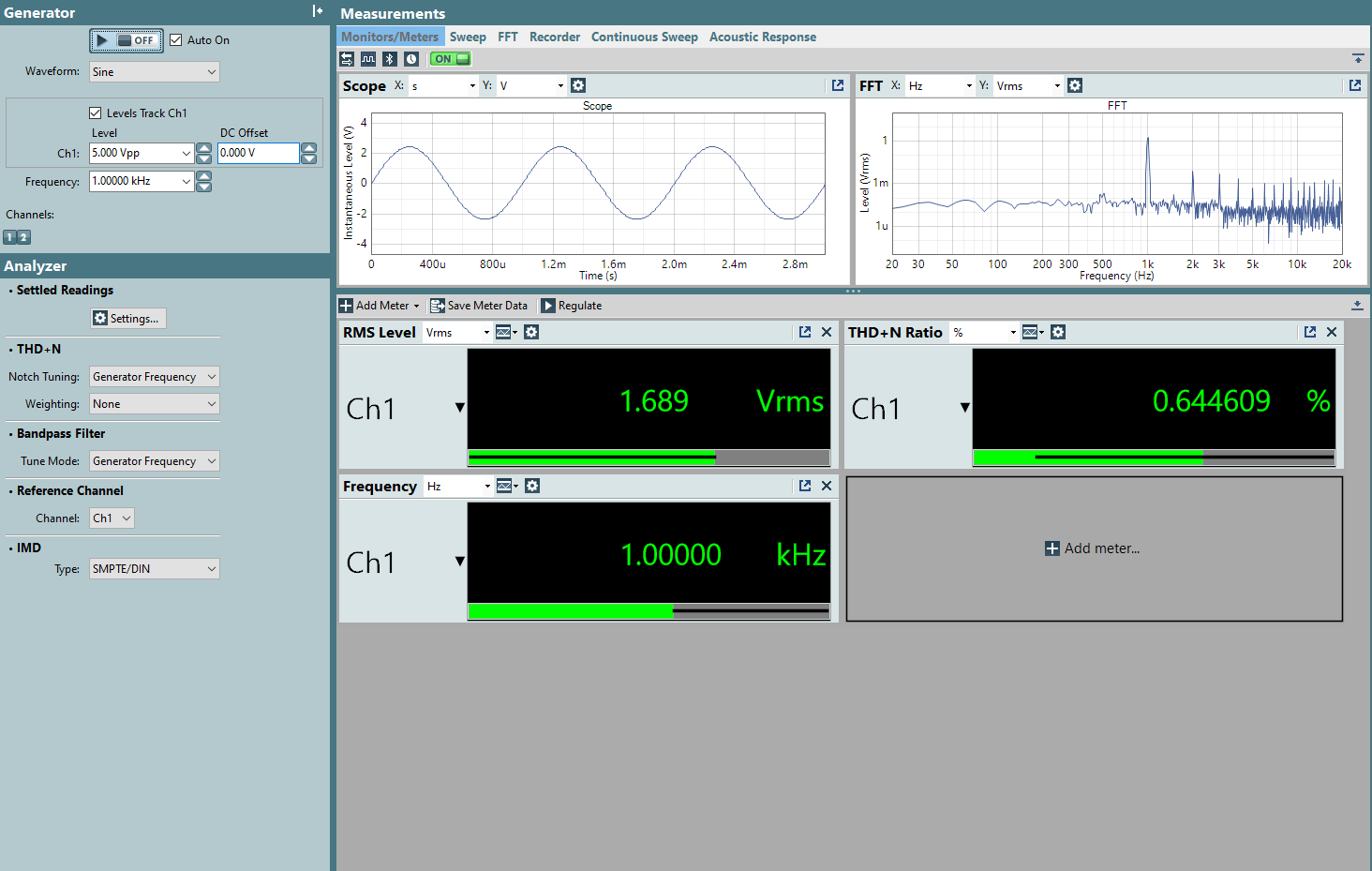Open RMS Level meter graph icon
This screenshot has height=871, width=1372.
506,332
